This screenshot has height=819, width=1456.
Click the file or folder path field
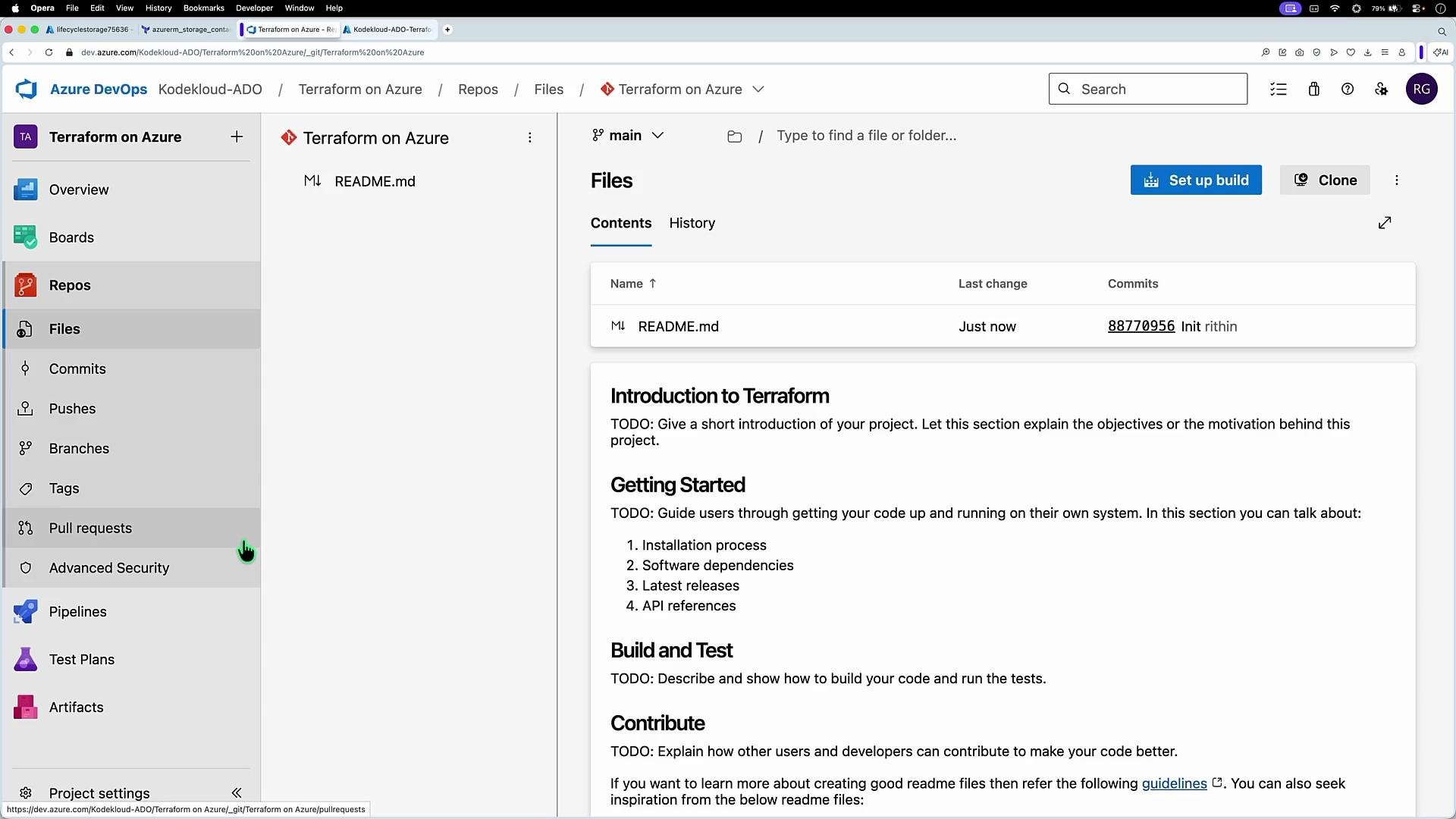click(867, 136)
